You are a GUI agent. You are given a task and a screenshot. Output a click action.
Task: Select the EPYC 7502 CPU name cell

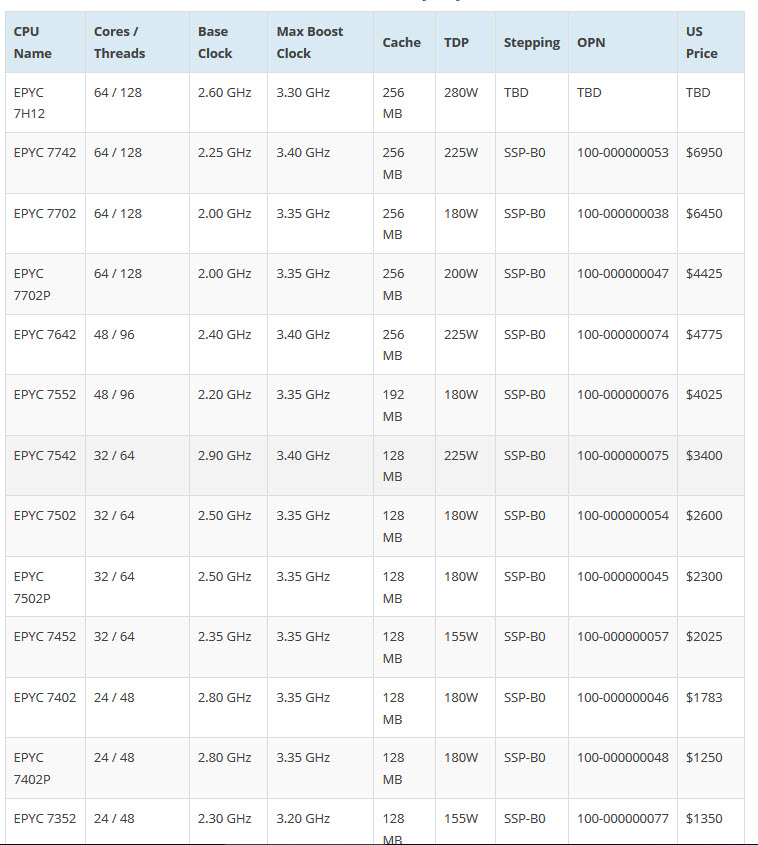pyautogui.click(x=45, y=527)
